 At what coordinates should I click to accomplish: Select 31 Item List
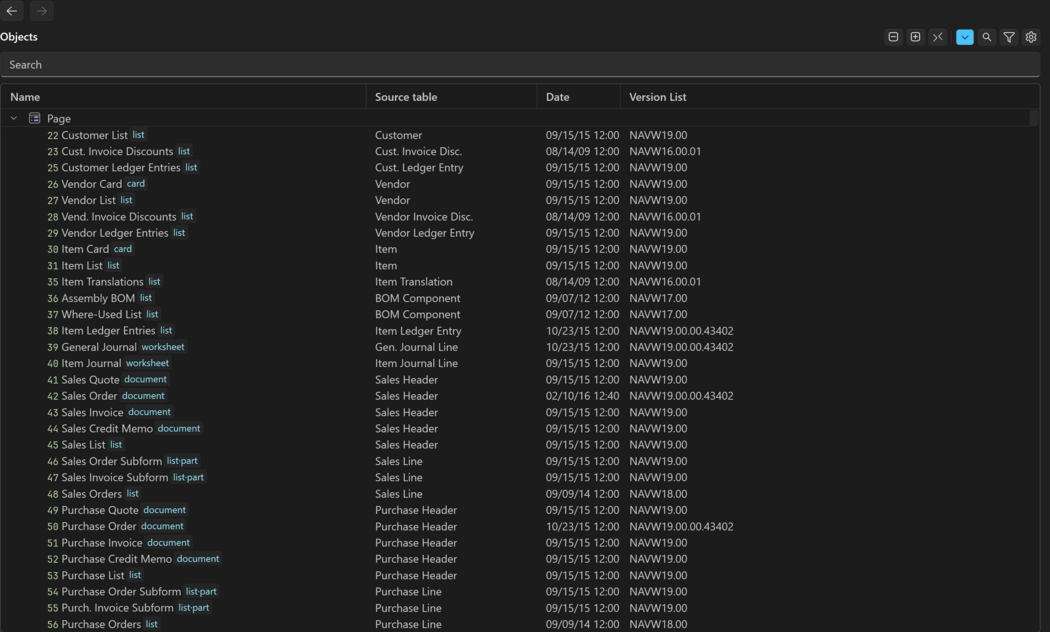(x=74, y=266)
